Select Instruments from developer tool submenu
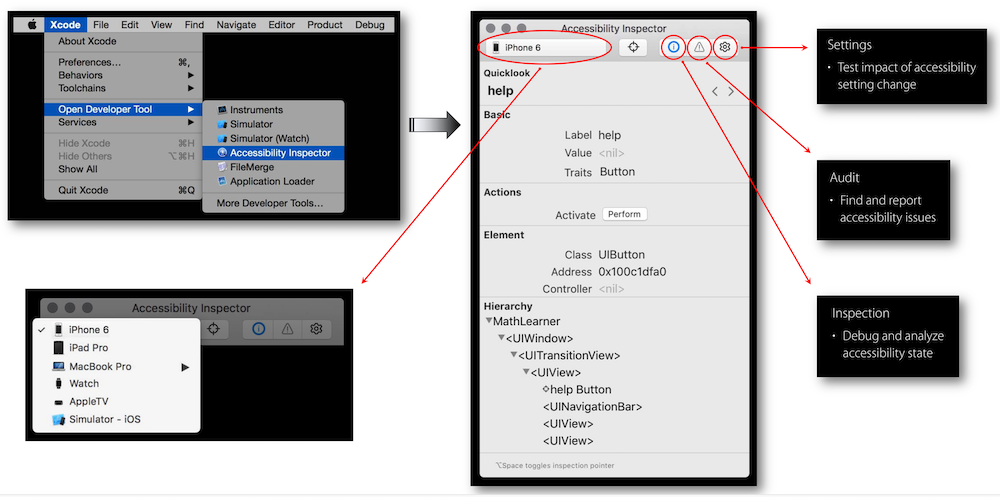Image resolution: width=1000 pixels, height=497 pixels. click(256, 110)
